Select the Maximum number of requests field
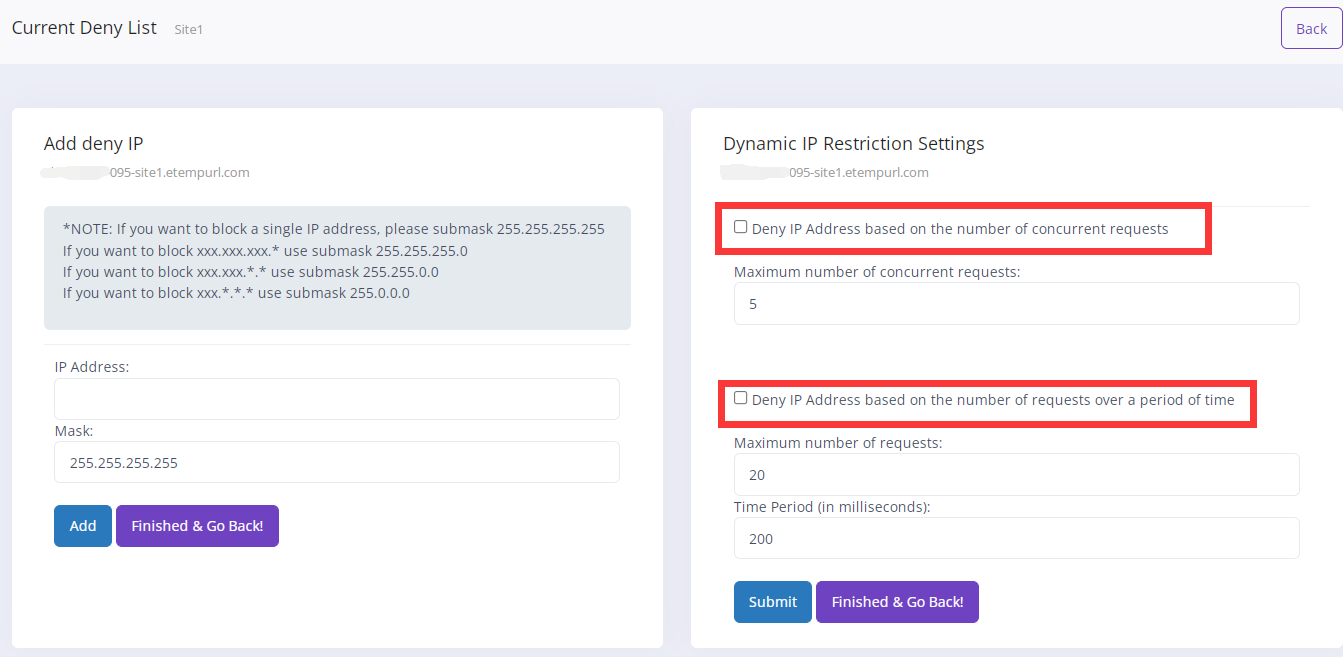The image size is (1343, 657). [x=1016, y=475]
